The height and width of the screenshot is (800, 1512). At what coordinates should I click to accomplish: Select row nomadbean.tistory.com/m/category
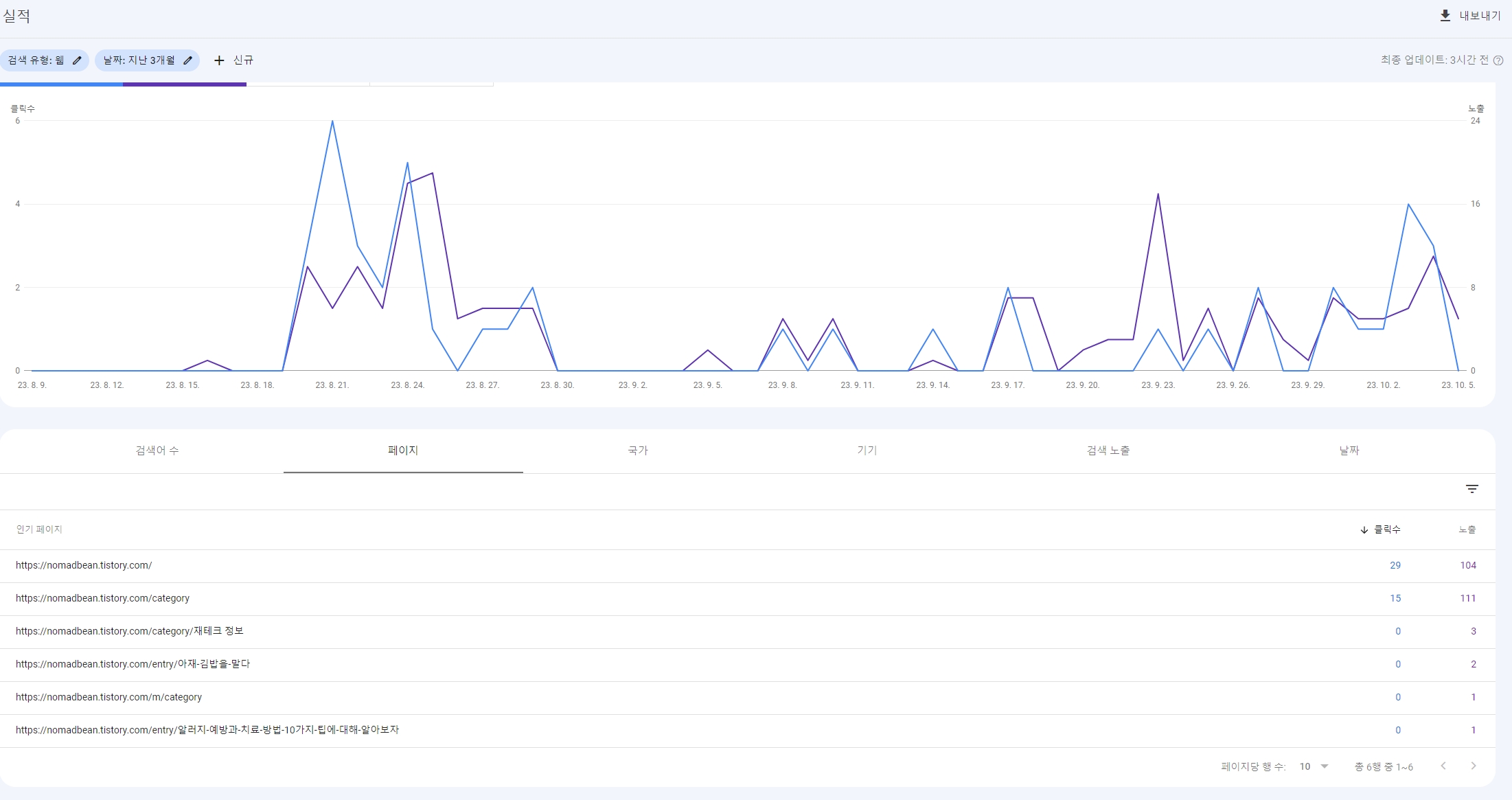(x=747, y=698)
